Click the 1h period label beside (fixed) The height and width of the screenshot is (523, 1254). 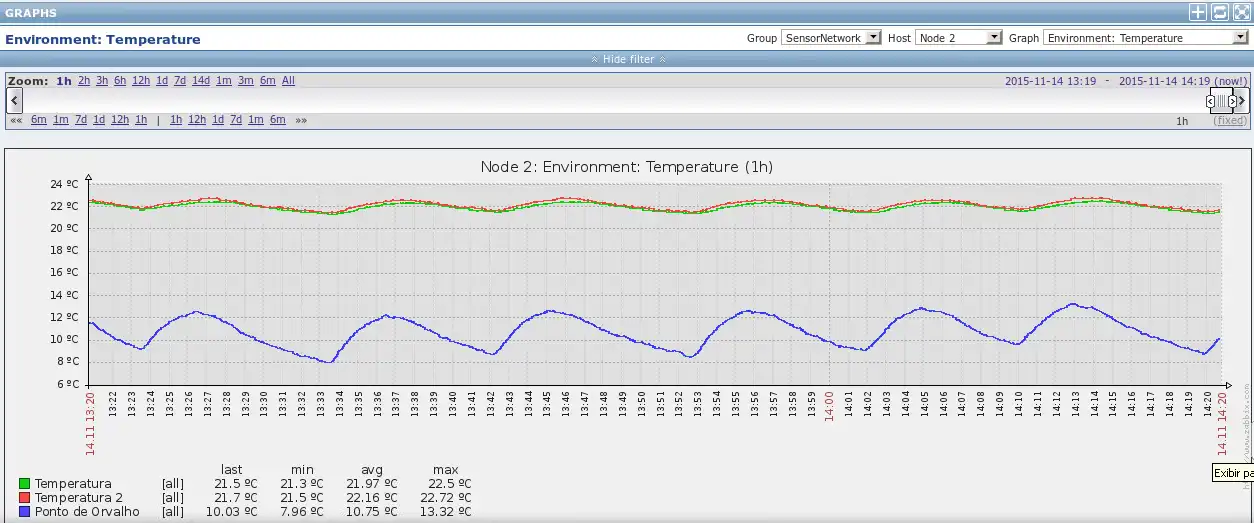[x=1182, y=121]
